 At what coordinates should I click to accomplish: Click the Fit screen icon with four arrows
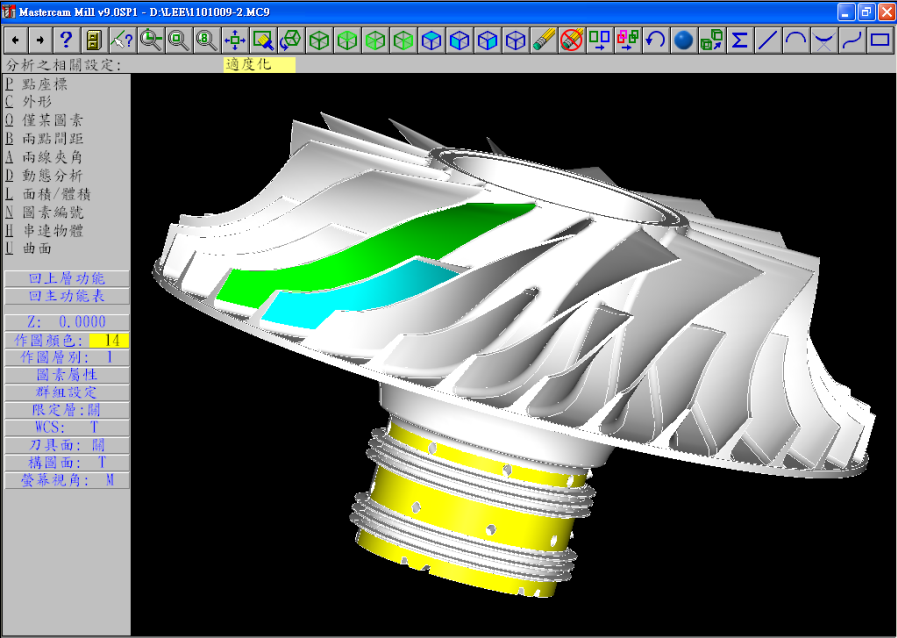[x=235, y=40]
